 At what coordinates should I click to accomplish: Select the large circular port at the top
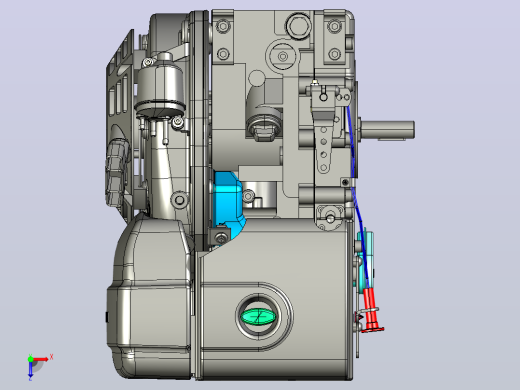pos(298,26)
